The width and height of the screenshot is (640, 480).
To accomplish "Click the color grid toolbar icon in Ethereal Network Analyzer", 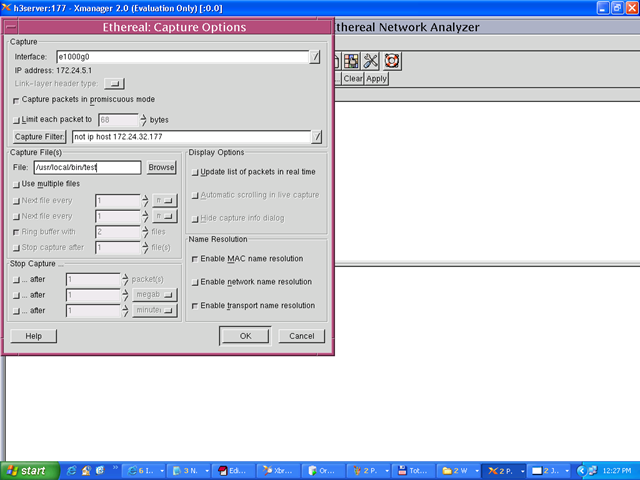I will (351, 61).
